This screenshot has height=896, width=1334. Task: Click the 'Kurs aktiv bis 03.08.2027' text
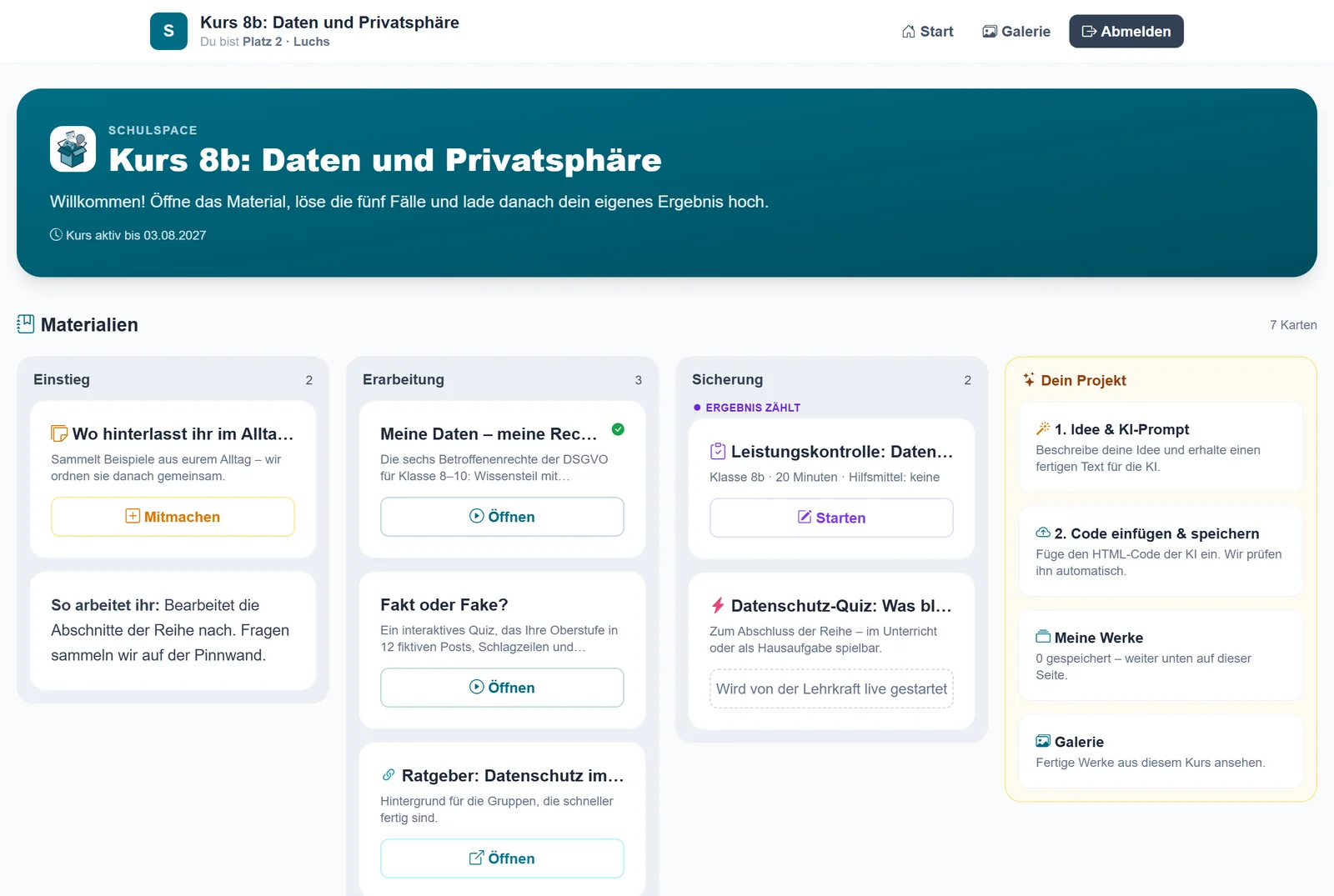pos(136,235)
